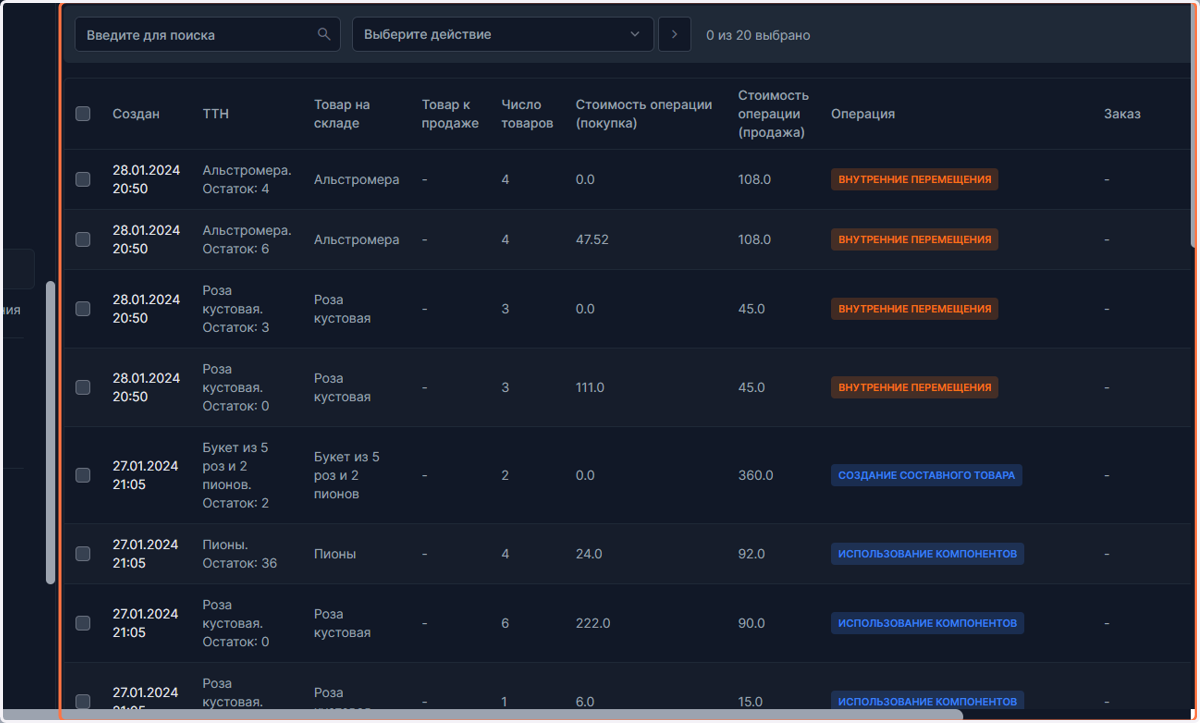Click "Использование компонентов" badge in row with 6.0
The image size is (1200, 723).
[x=927, y=701]
